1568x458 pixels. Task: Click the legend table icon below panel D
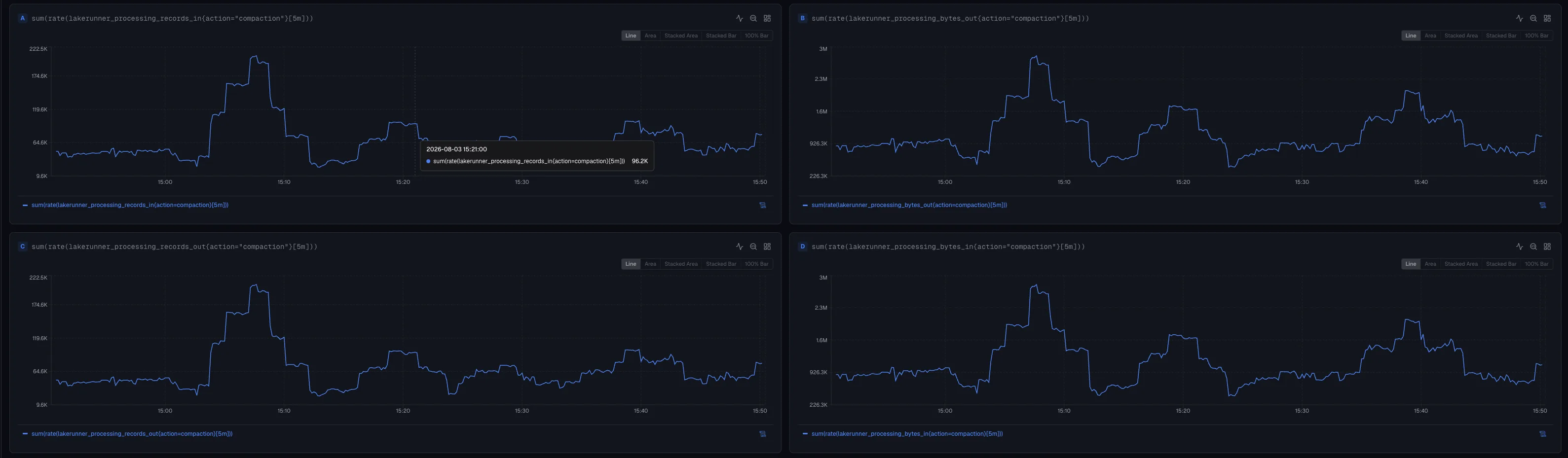[x=1542, y=434]
